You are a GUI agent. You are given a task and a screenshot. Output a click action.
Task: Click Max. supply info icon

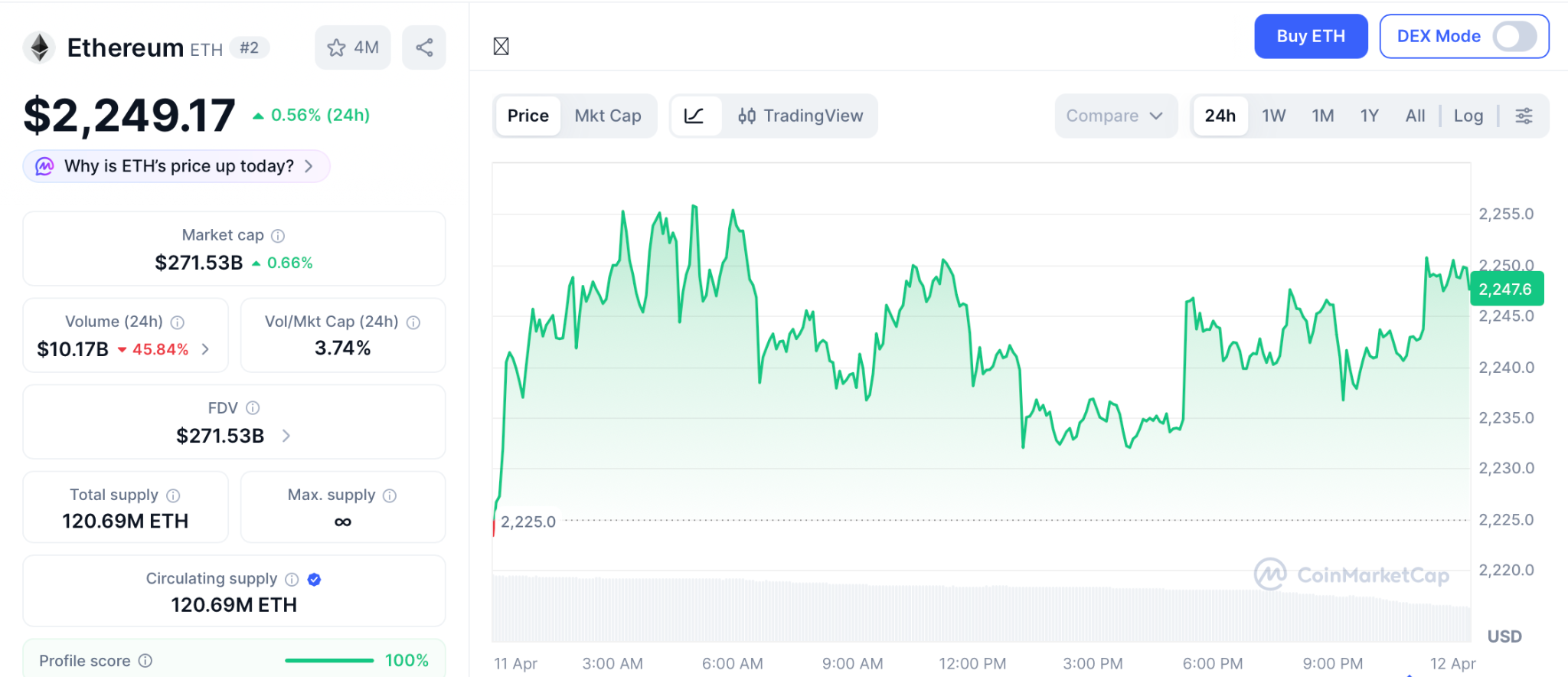click(390, 495)
